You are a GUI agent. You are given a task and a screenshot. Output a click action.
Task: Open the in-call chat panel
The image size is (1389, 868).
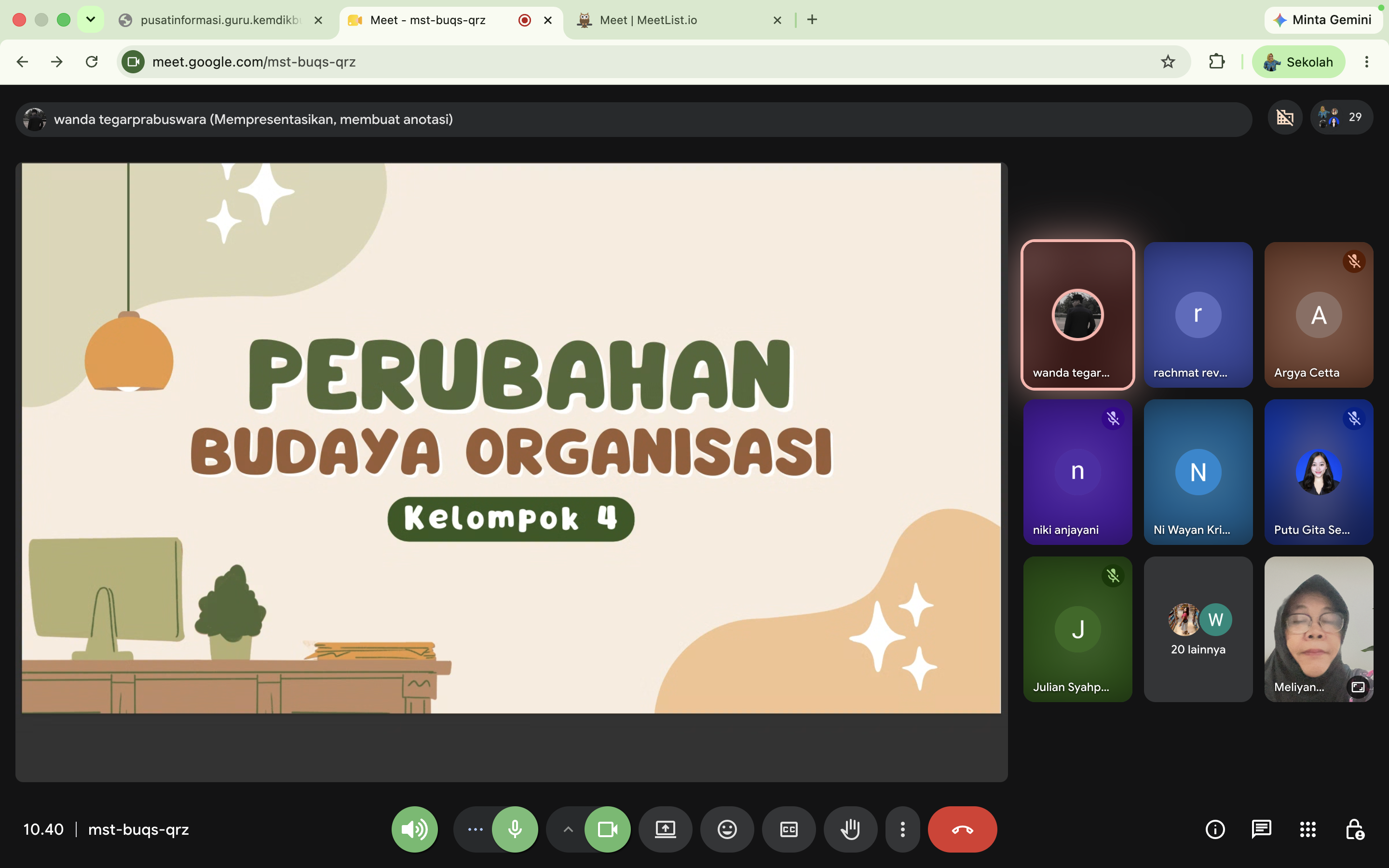click(x=1261, y=829)
